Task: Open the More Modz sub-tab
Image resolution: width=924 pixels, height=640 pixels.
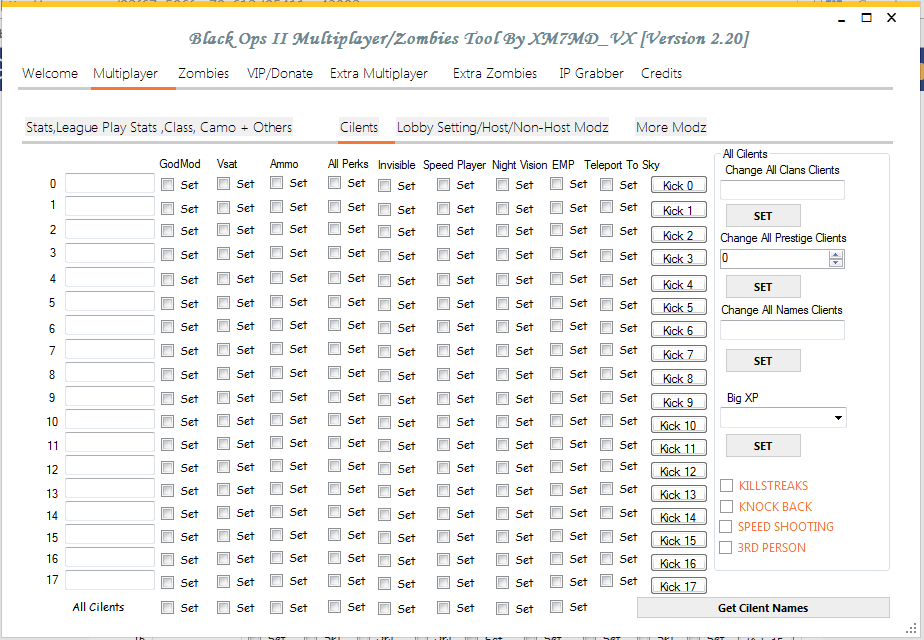Action: 671,127
